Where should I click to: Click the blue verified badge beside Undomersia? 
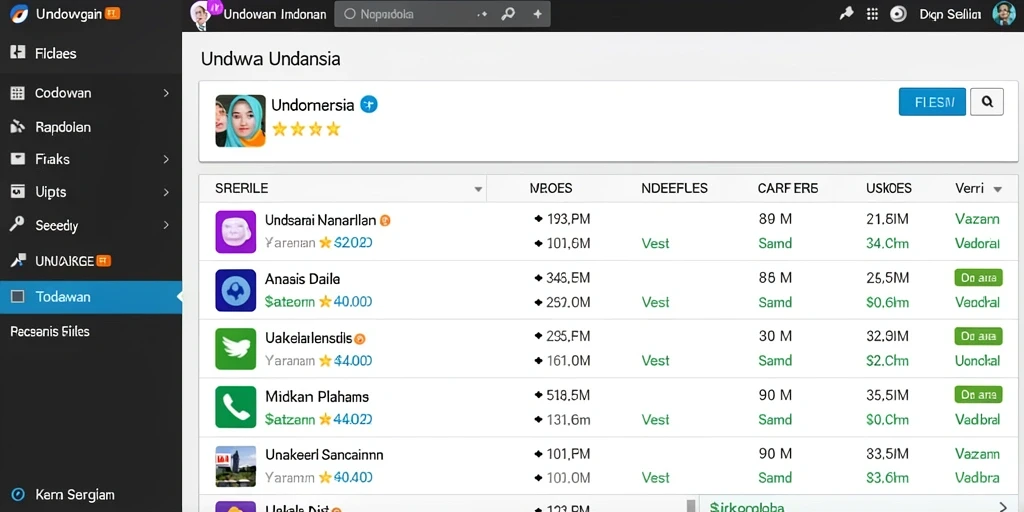(x=369, y=104)
